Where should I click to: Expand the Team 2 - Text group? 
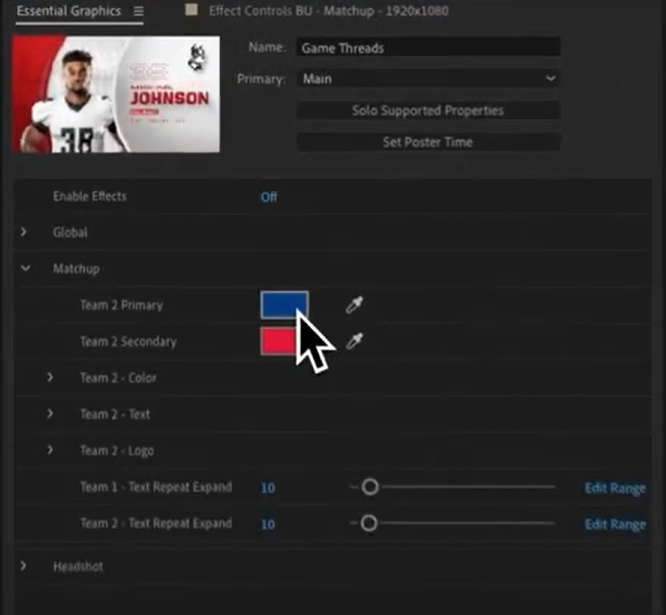click(50, 414)
